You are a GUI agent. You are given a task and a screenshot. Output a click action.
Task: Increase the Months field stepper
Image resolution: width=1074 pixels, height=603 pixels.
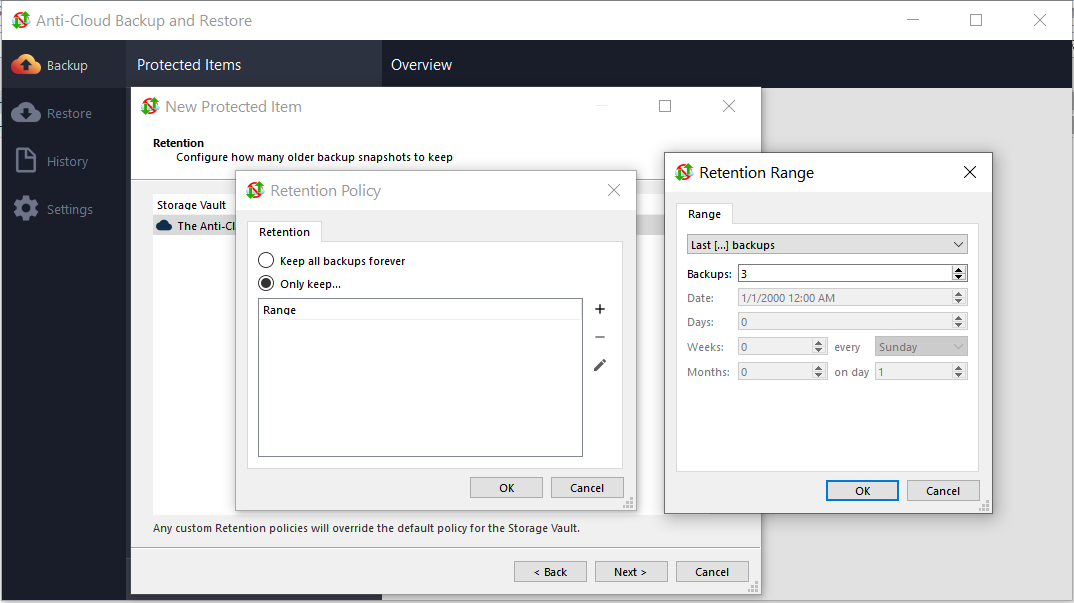click(x=819, y=367)
